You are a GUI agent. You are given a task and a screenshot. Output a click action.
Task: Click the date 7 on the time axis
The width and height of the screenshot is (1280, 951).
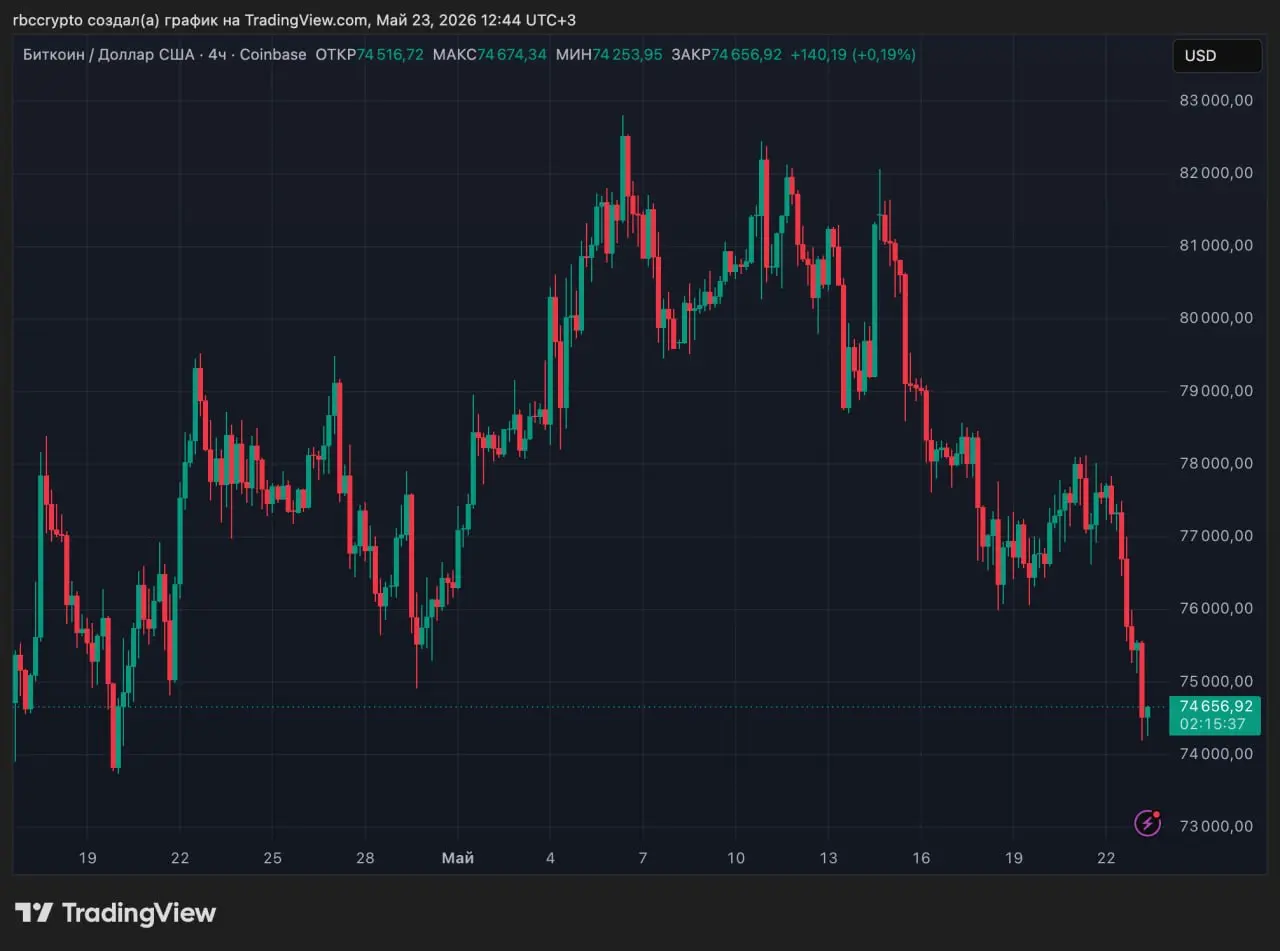coord(643,858)
